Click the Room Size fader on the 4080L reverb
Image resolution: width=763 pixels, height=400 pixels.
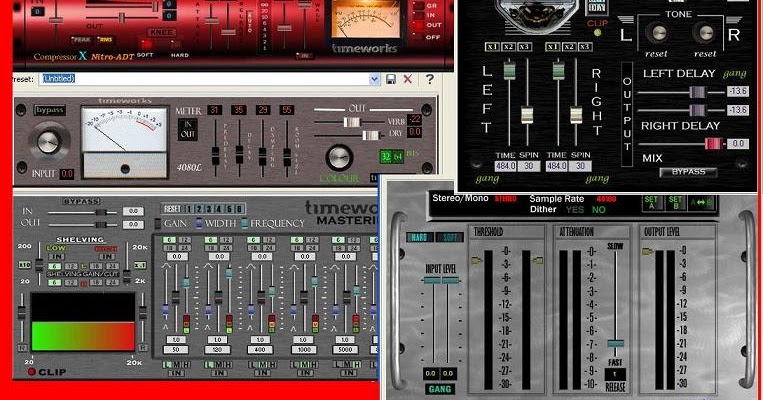[x=287, y=158]
